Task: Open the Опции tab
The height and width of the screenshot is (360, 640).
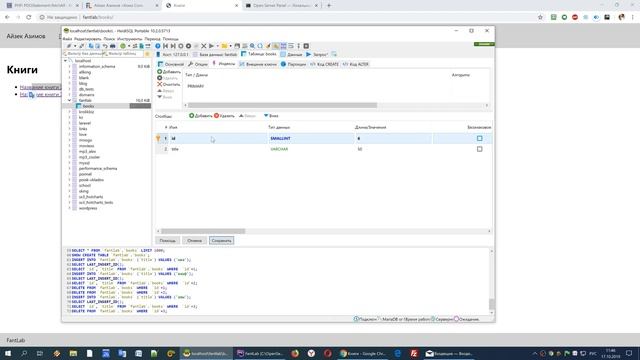Action: (198, 64)
